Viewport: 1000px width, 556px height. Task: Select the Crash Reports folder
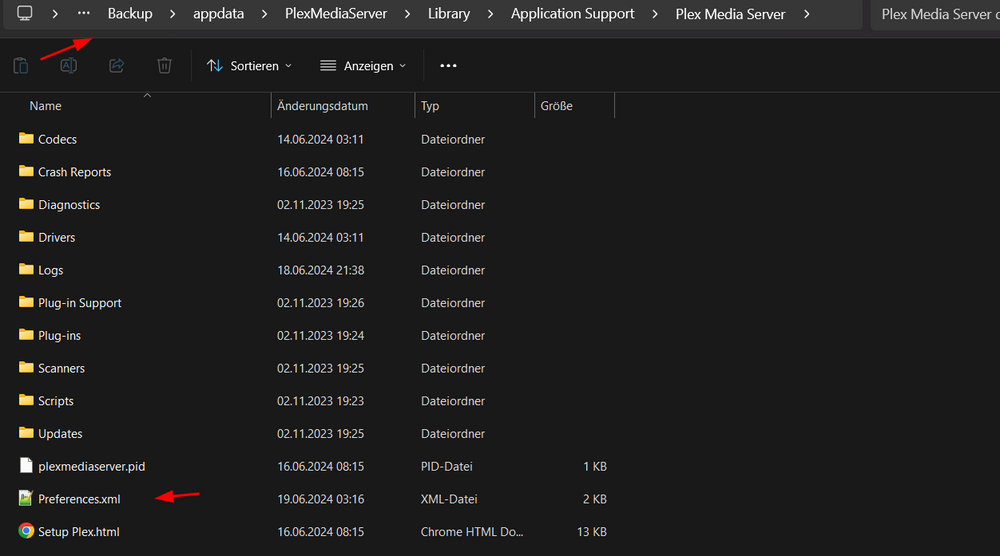[74, 172]
